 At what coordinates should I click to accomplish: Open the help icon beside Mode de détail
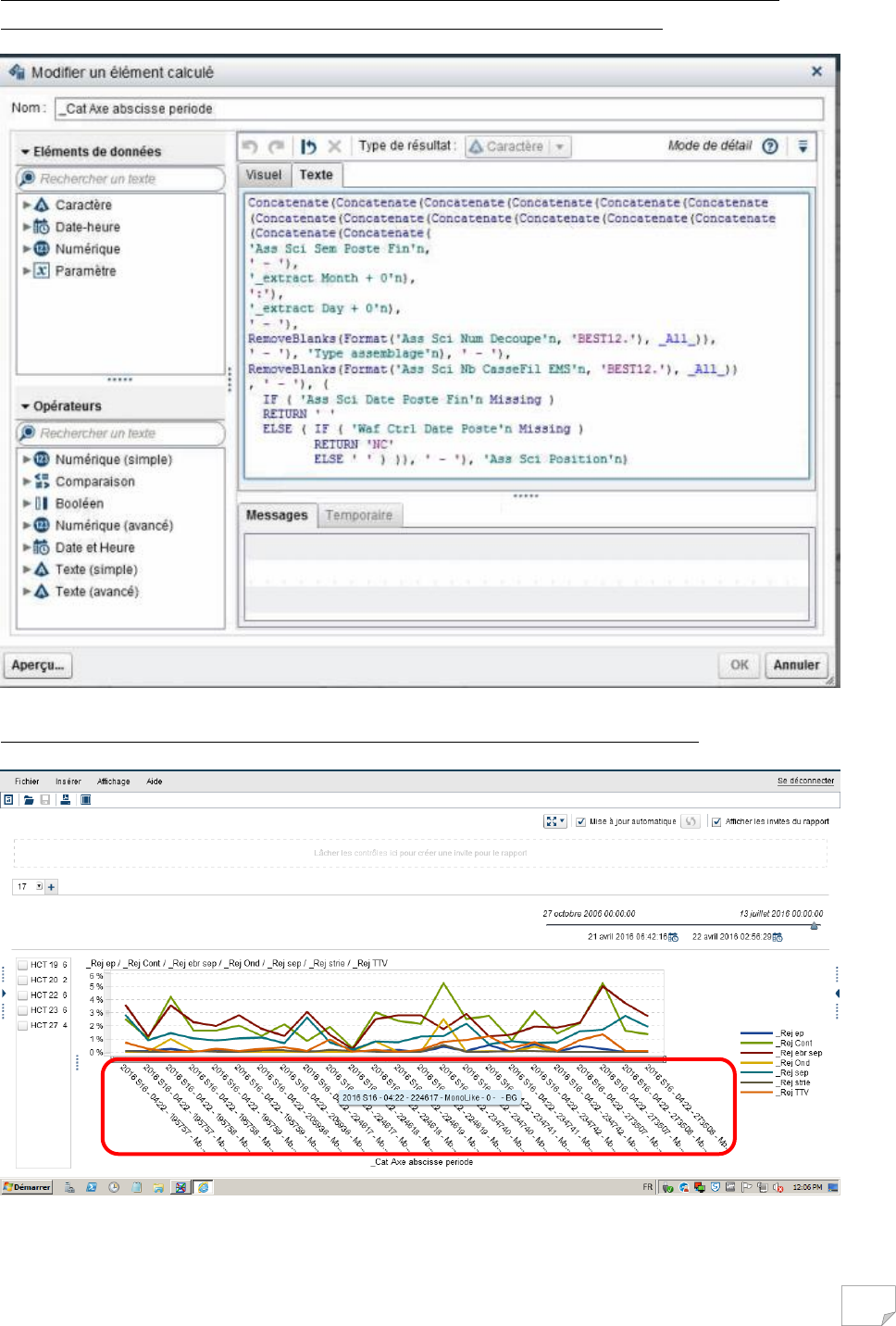pyautogui.click(x=769, y=146)
